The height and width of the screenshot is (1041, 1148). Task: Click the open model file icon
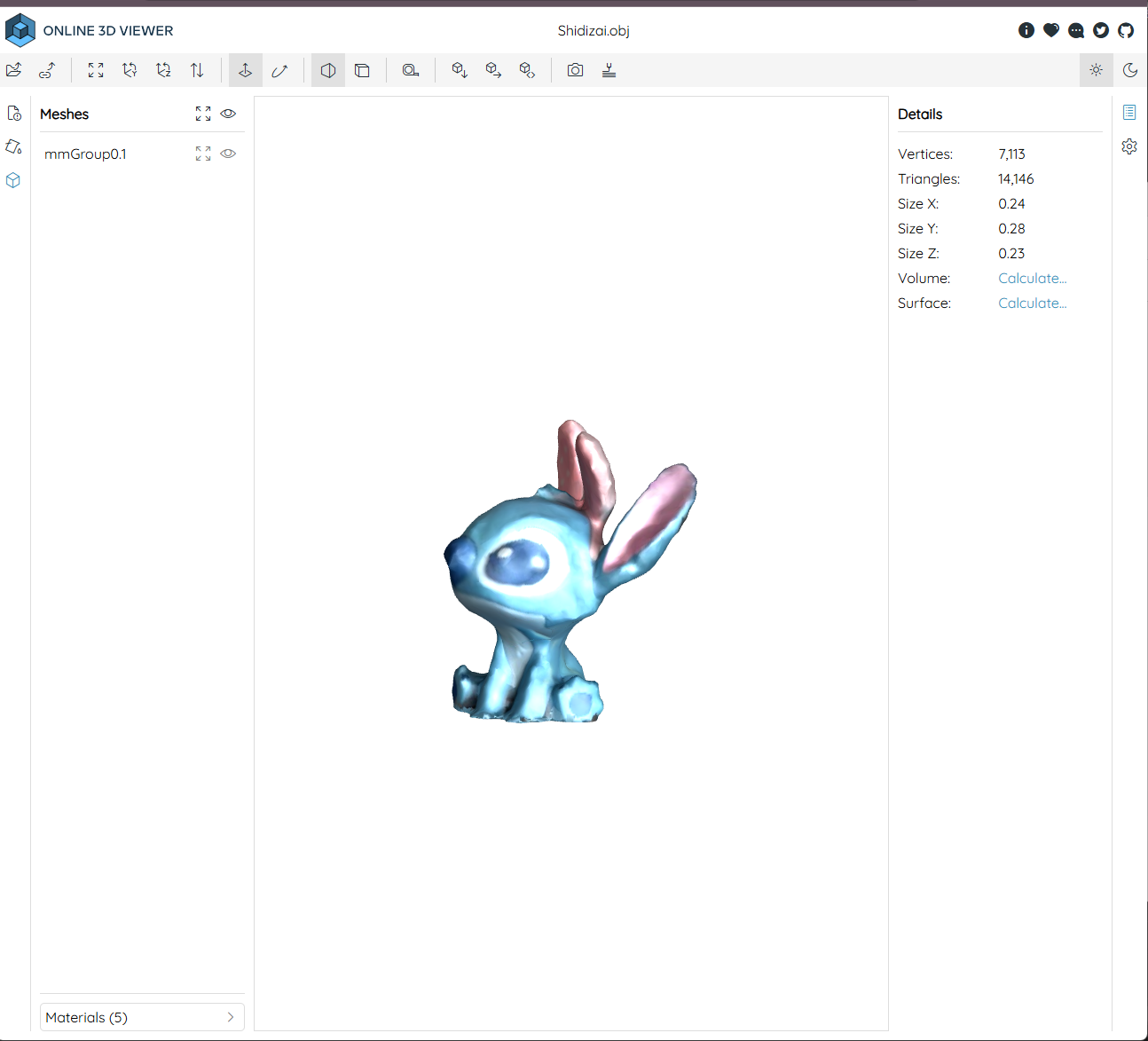[14, 70]
